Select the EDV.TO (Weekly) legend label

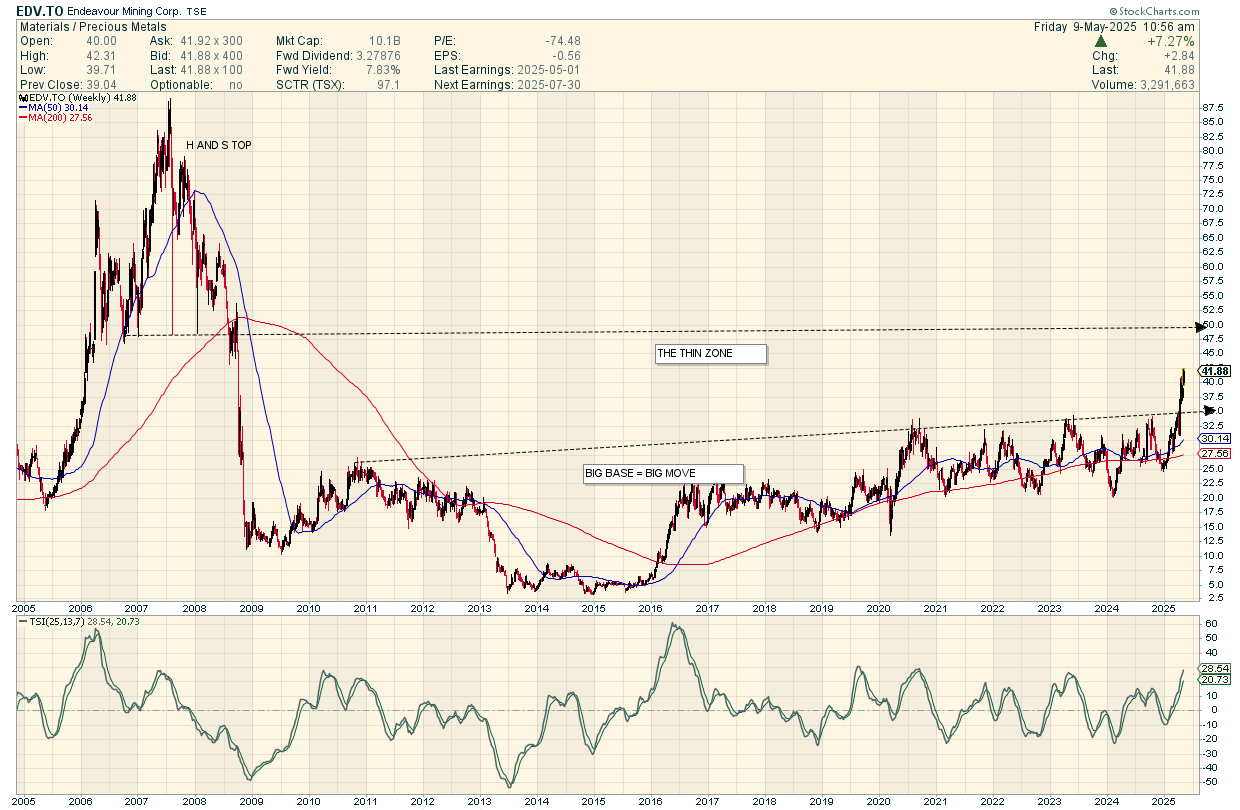tap(75, 97)
